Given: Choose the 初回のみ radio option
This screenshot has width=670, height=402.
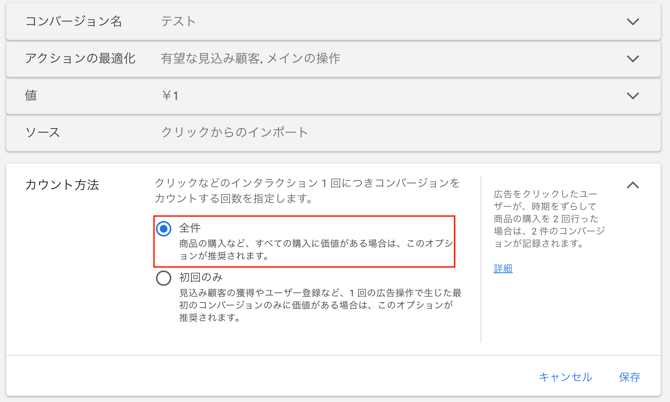Looking at the screenshot, I should 164,278.
